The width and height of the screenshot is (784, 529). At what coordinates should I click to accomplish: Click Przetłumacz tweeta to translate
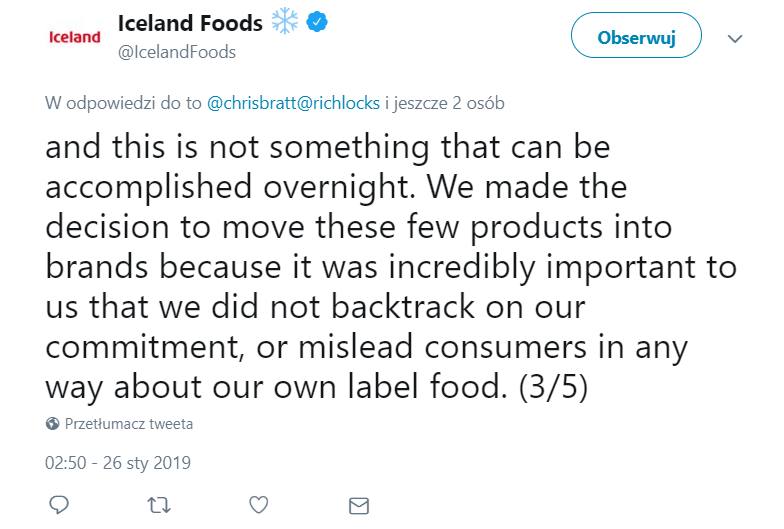pyautogui.click(x=129, y=424)
